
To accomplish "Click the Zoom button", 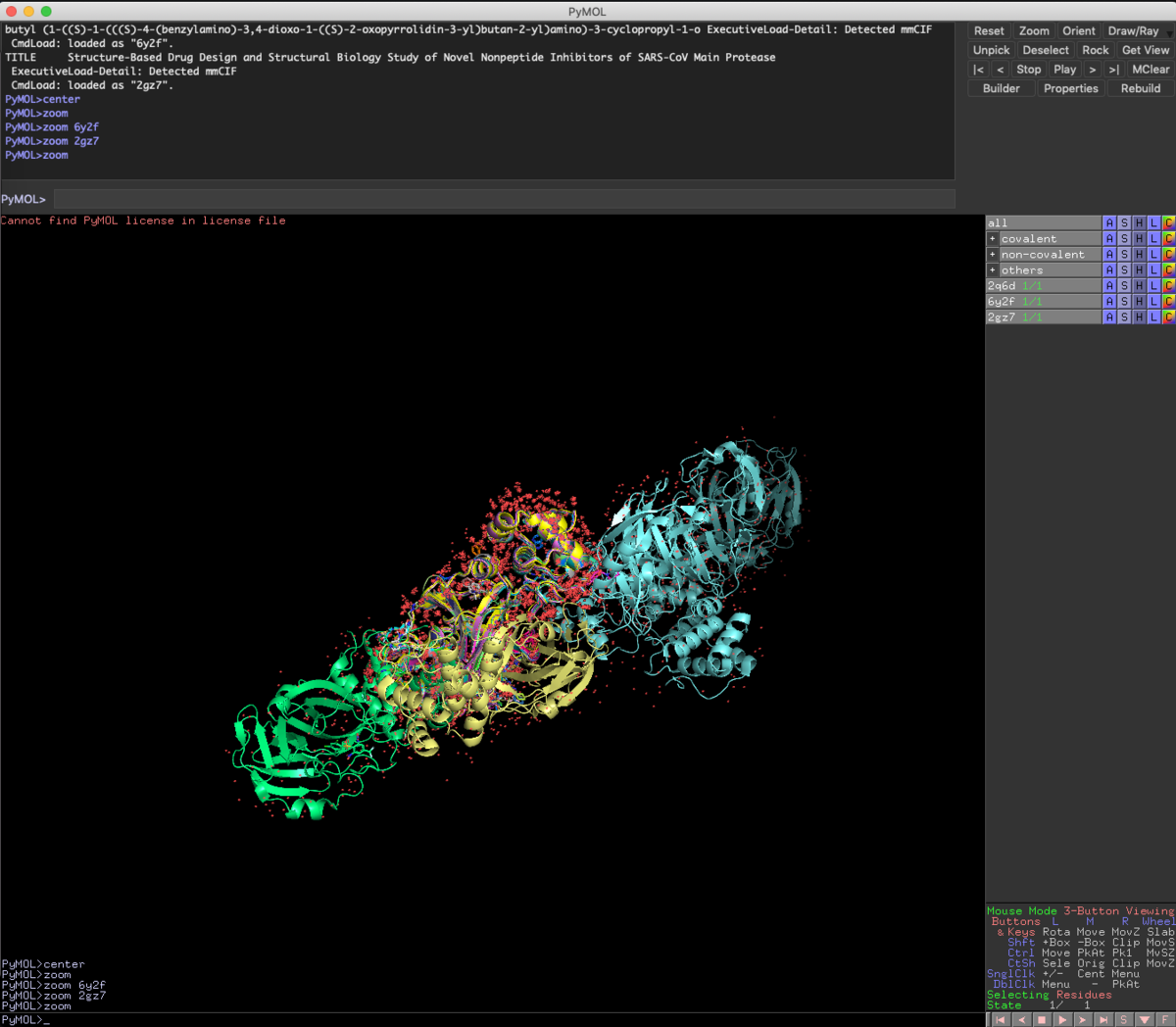I will pos(1034,31).
